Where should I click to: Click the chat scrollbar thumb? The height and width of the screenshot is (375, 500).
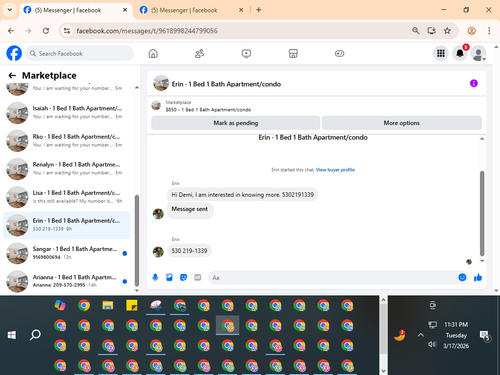482,213
